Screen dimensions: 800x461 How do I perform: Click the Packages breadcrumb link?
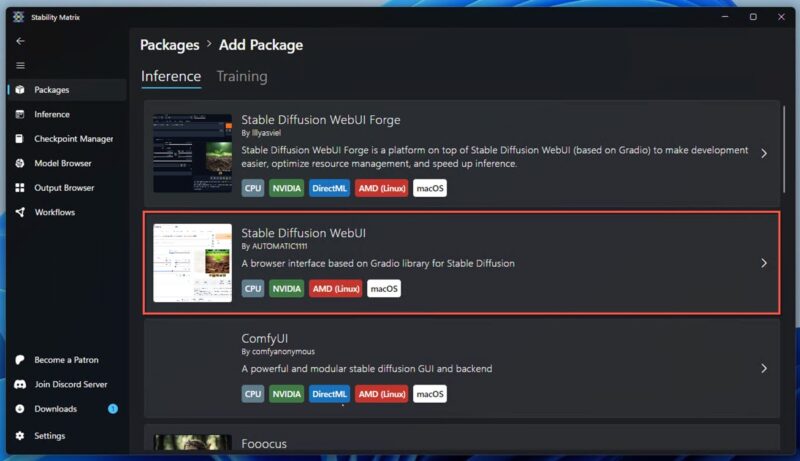pyautogui.click(x=169, y=45)
